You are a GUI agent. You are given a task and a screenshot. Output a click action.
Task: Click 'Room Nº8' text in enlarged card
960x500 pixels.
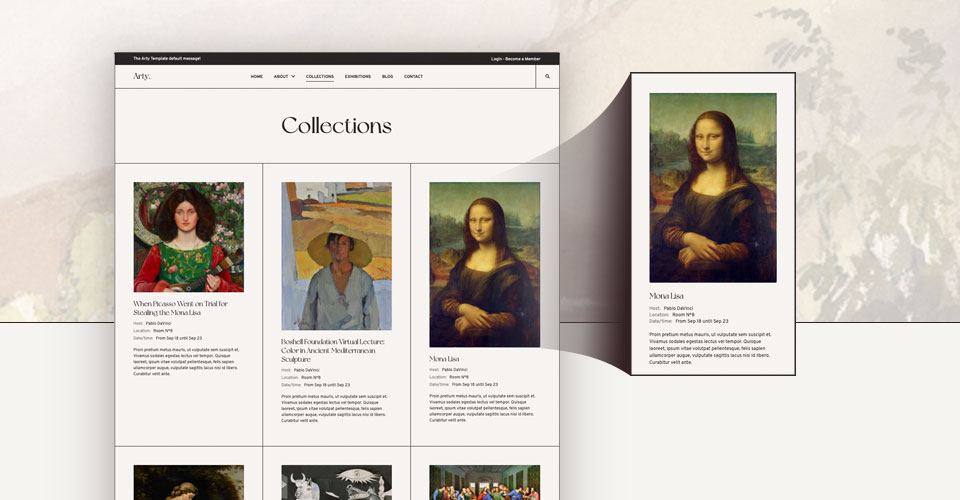(x=683, y=315)
